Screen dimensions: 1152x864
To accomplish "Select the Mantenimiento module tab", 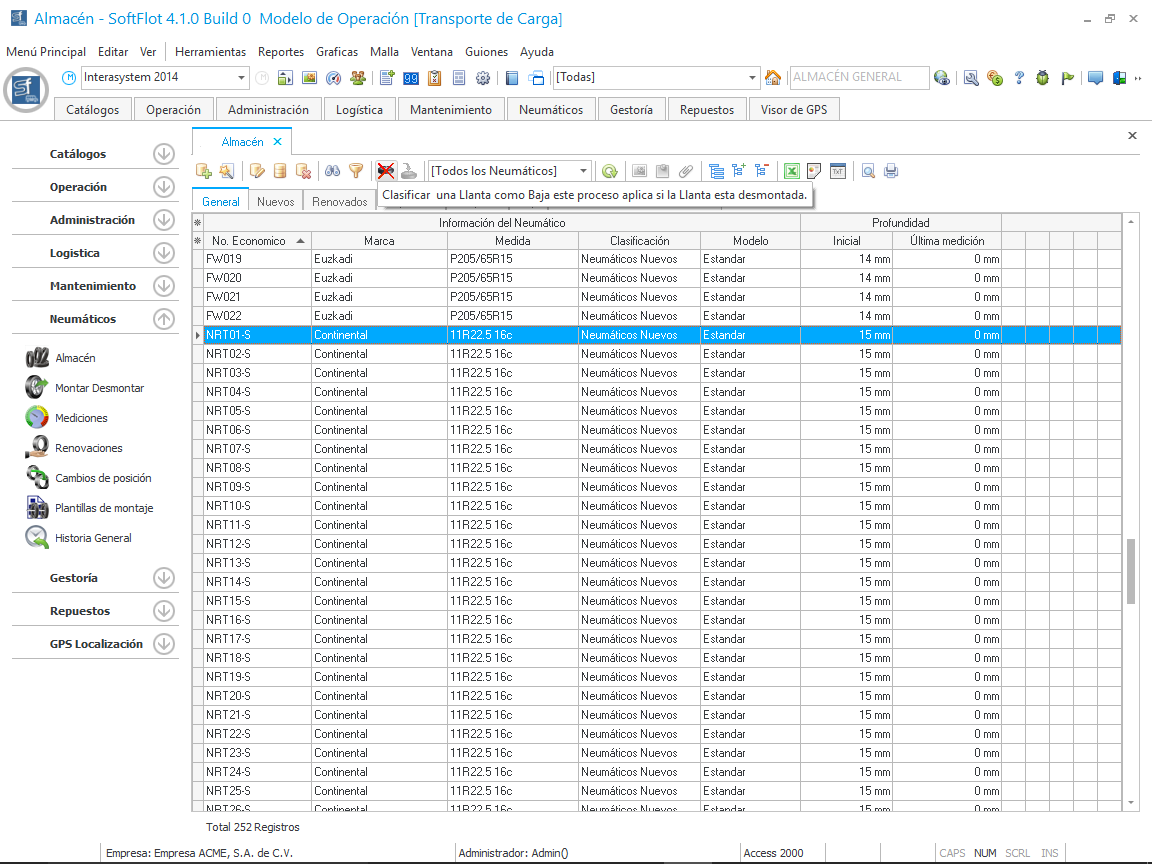I will (450, 110).
